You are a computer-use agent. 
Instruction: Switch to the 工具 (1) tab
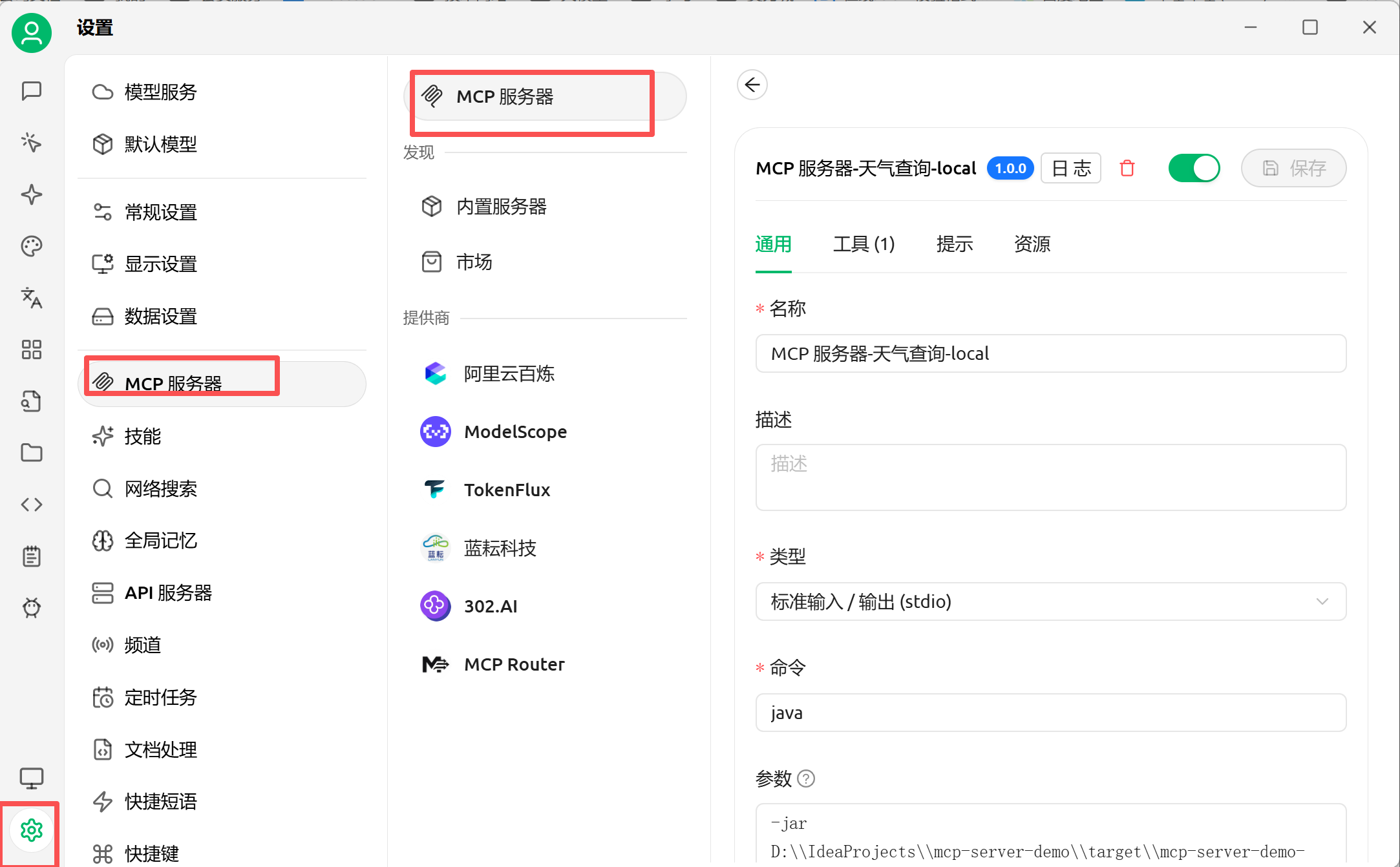point(864,244)
